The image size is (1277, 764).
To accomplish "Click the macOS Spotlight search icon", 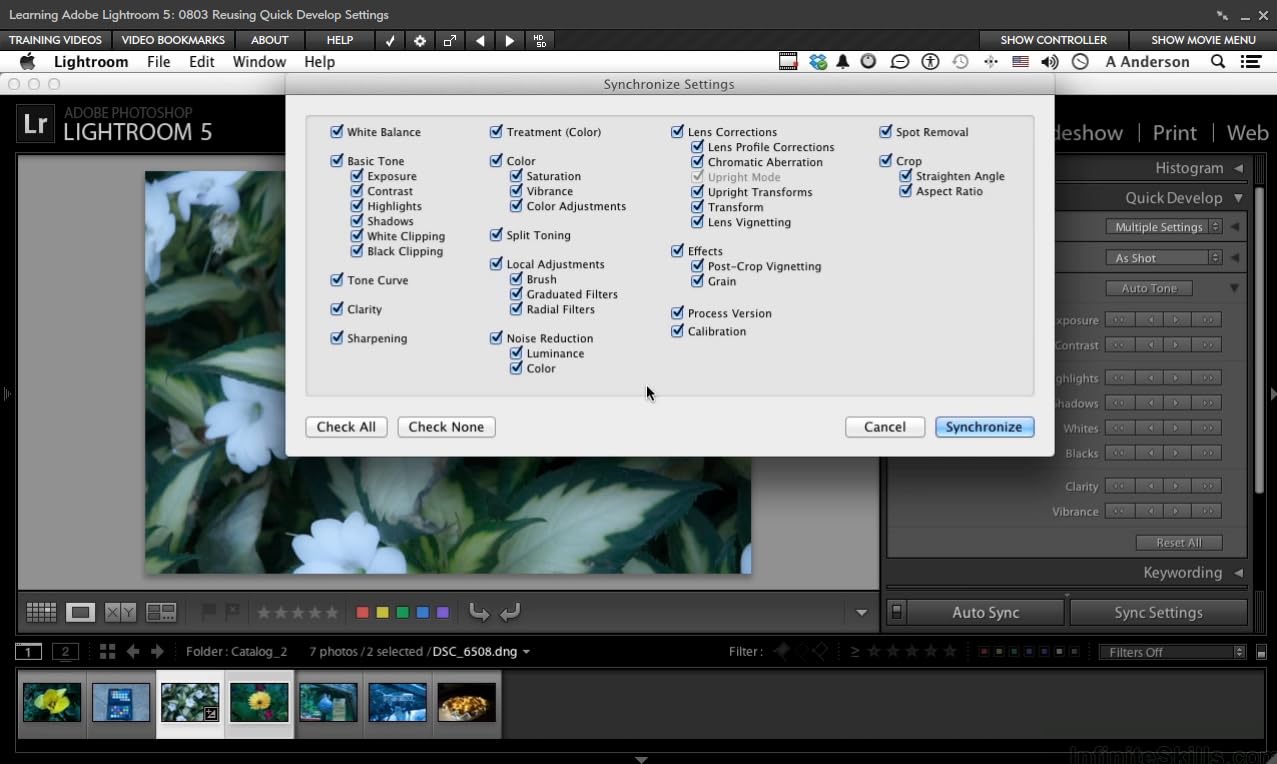I will pos(1218,62).
